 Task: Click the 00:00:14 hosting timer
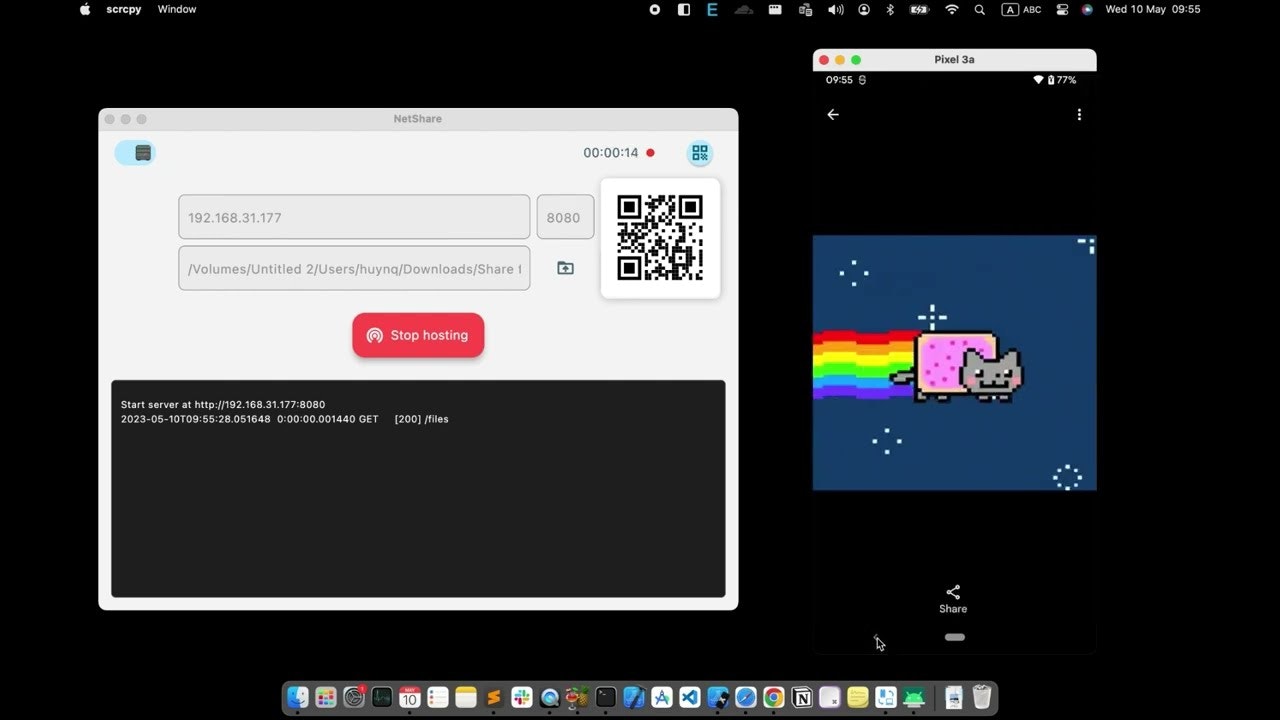610,153
